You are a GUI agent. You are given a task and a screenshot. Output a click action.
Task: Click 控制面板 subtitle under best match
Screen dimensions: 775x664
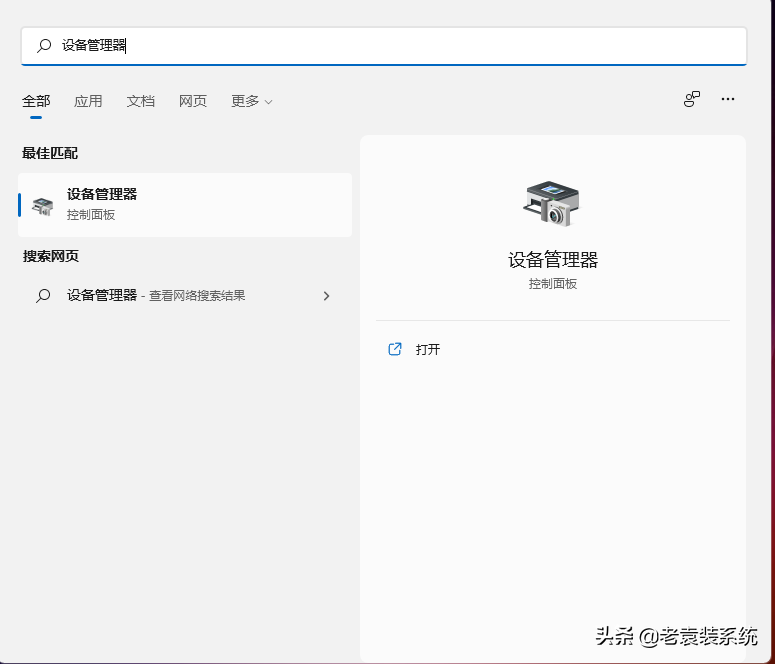point(91,215)
